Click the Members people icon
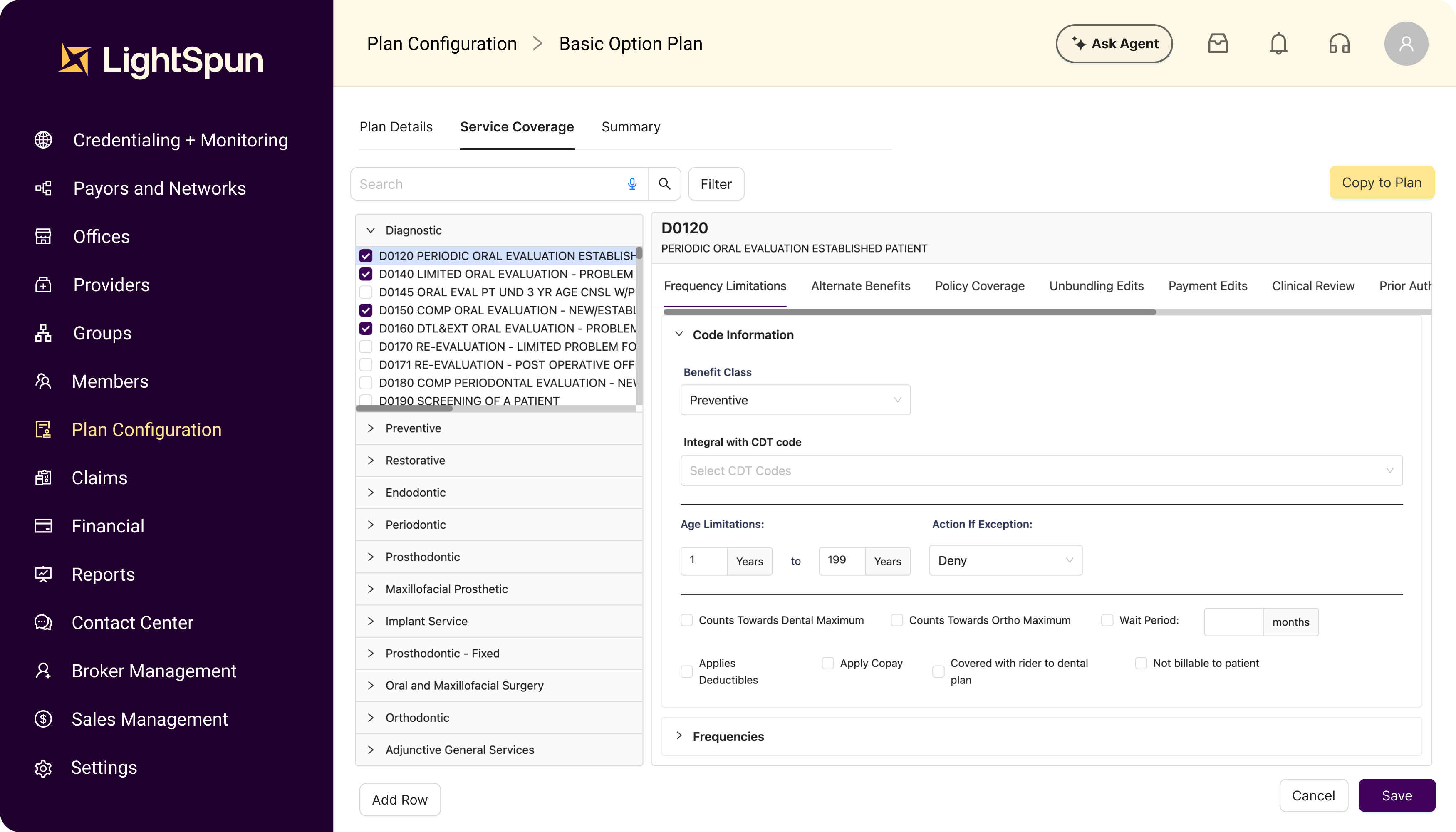The height and width of the screenshot is (832, 1456). (x=43, y=381)
